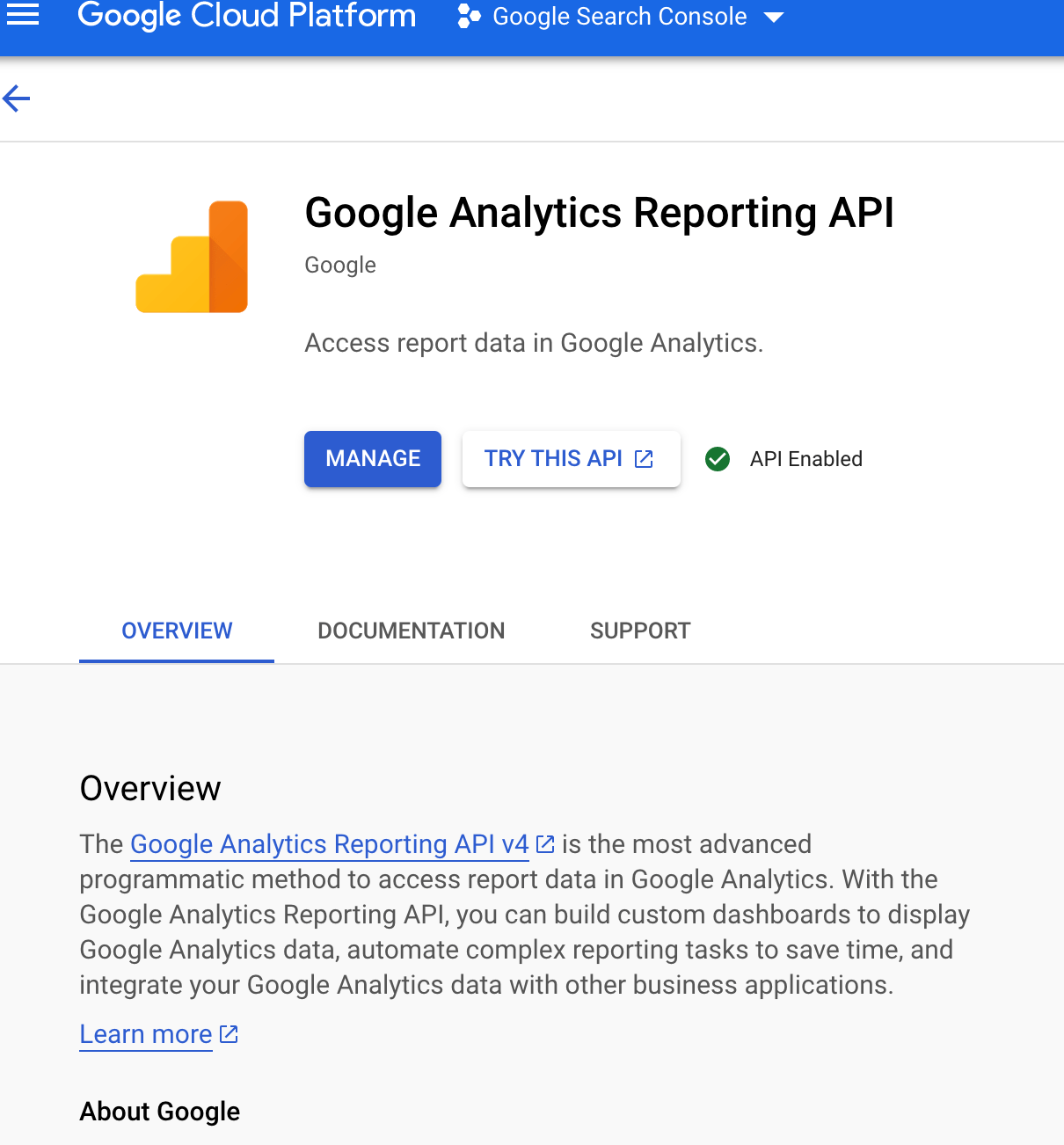This screenshot has width=1064, height=1145.
Task: Expand the Google Search Console project dropdown
Action: tap(774, 18)
